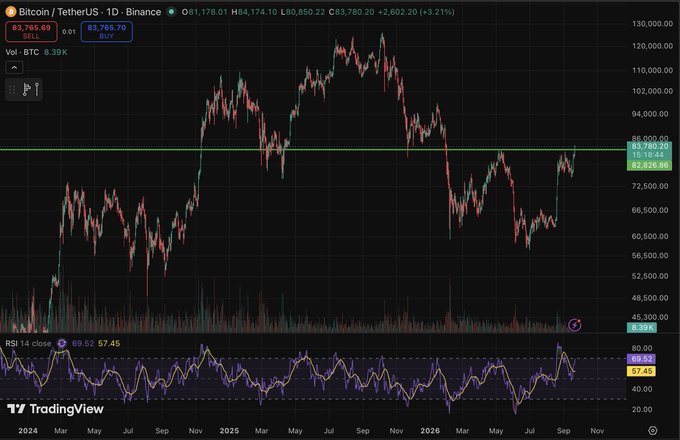
Task: Click the O81,178.01 open price value
Action: (x=204, y=12)
